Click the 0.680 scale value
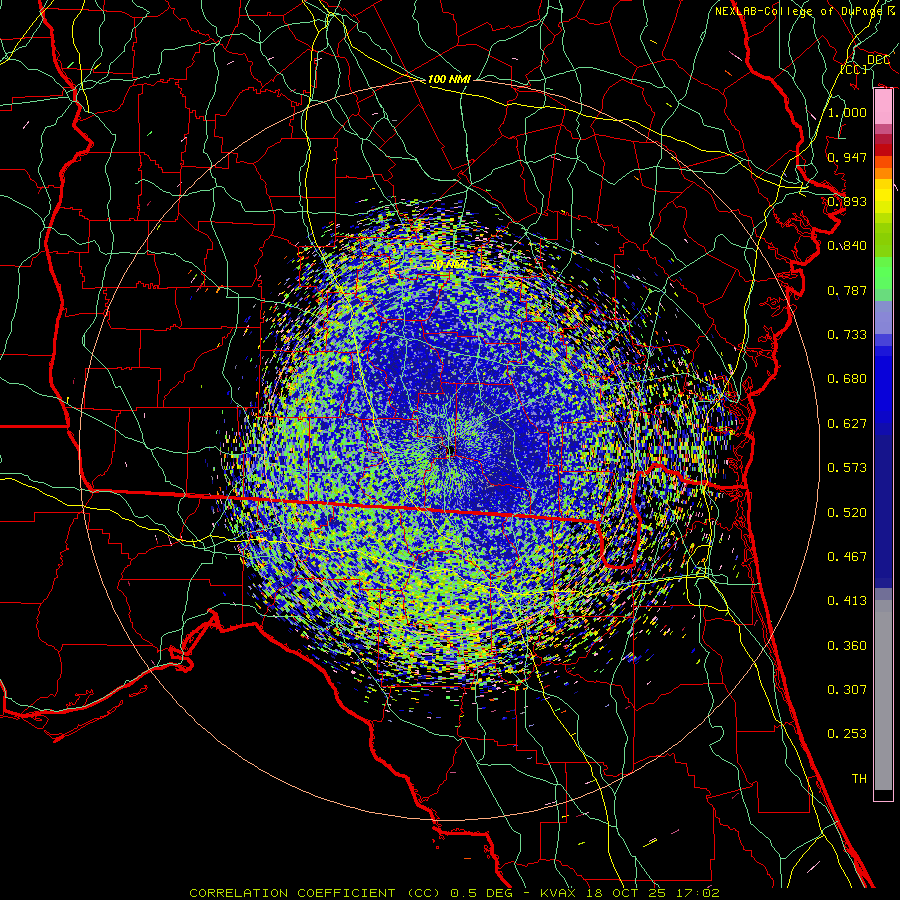The height and width of the screenshot is (900, 900). [x=847, y=378]
